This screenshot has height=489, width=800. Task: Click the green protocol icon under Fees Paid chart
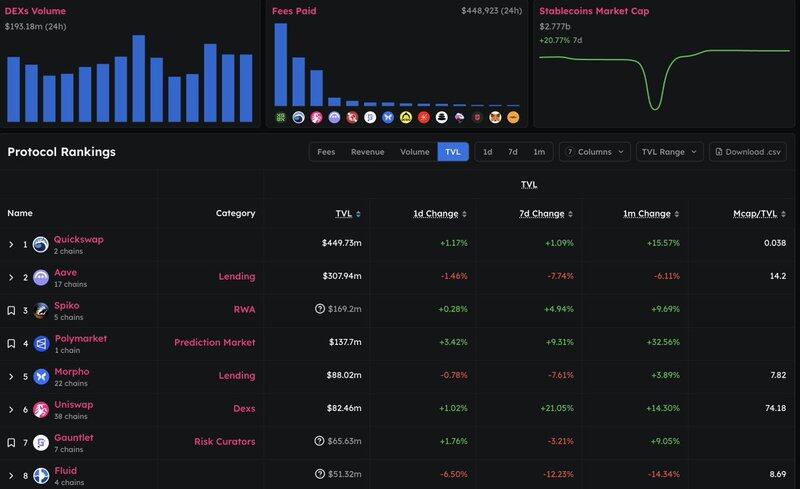pos(280,117)
